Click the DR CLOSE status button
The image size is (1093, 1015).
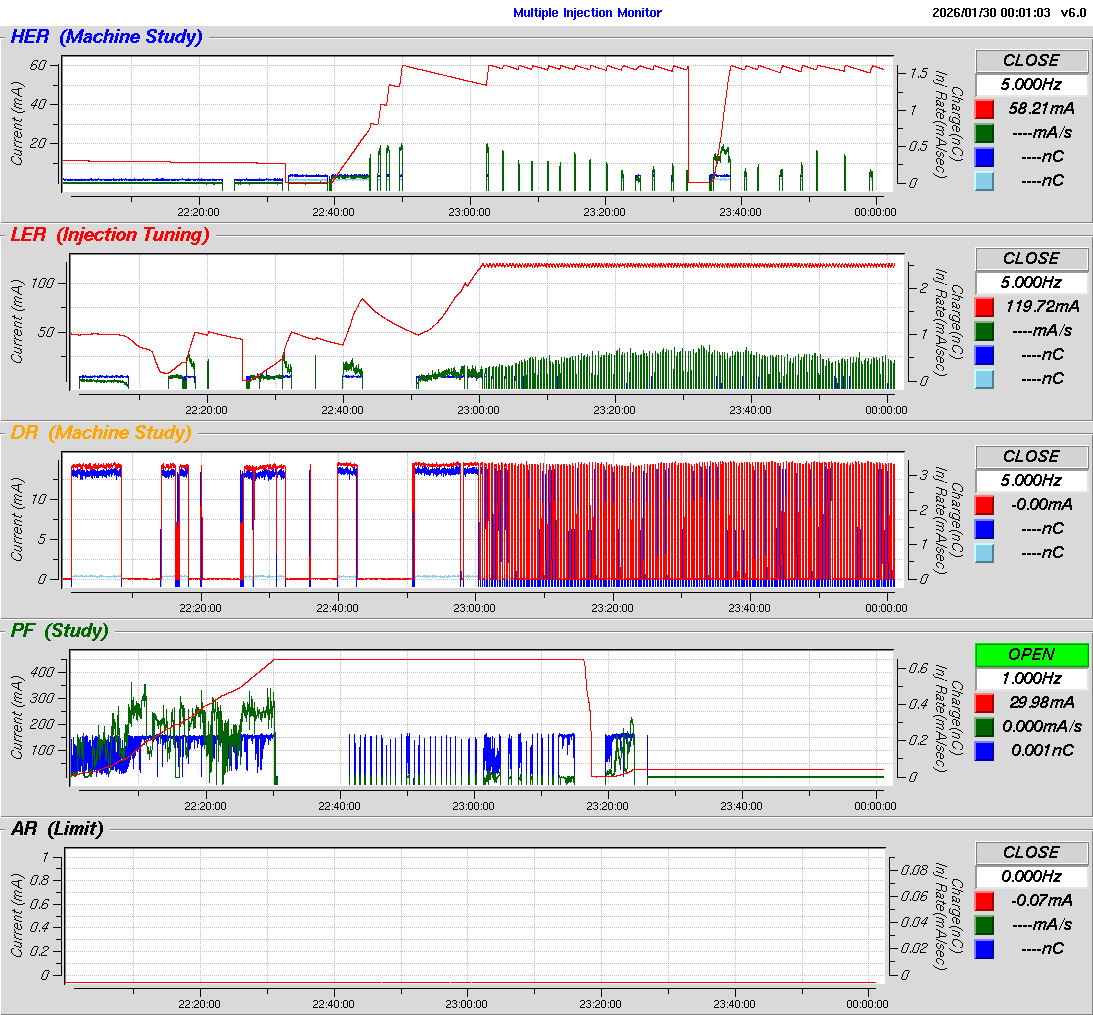pos(1031,456)
